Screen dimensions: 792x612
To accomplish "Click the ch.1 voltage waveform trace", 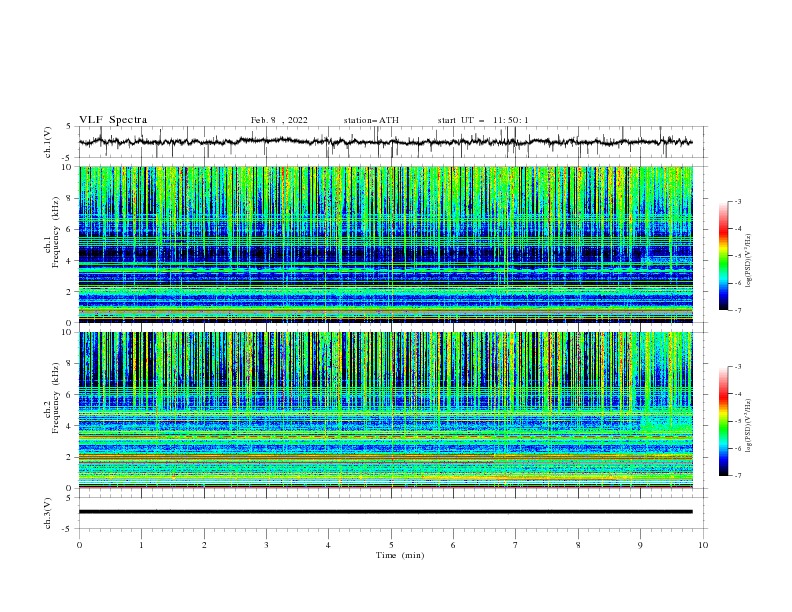I will tap(385, 142).
